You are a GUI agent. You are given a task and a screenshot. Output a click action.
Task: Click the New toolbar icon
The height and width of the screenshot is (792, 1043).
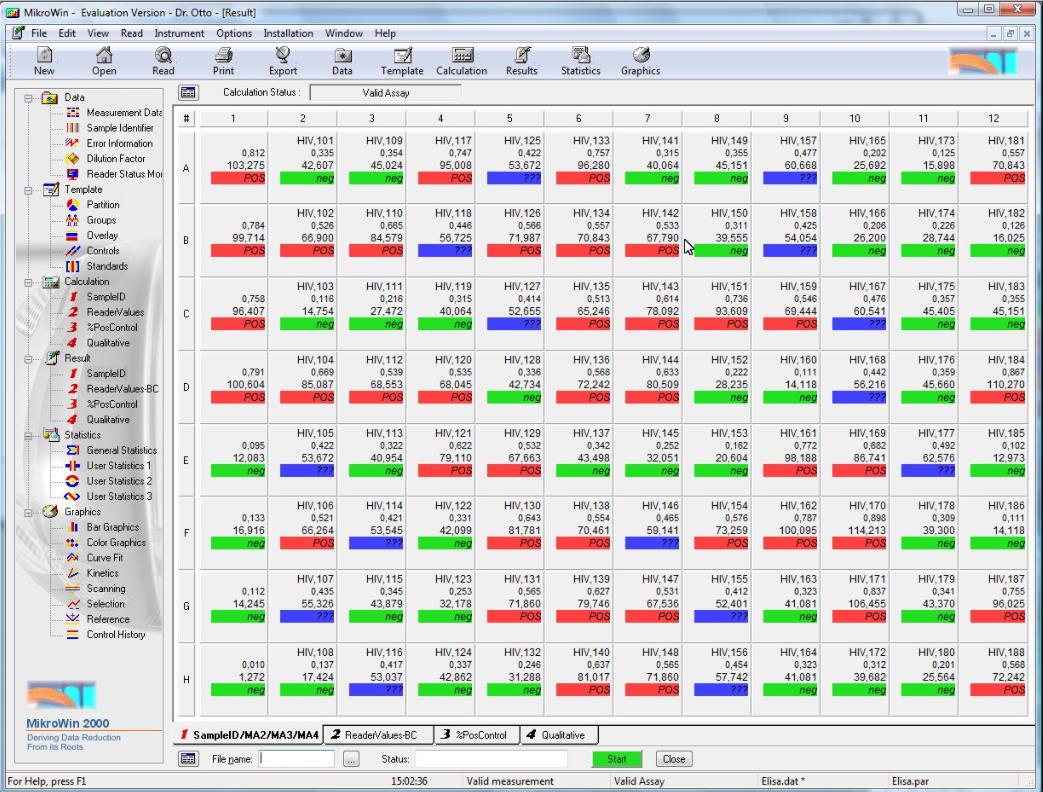[x=44, y=61]
